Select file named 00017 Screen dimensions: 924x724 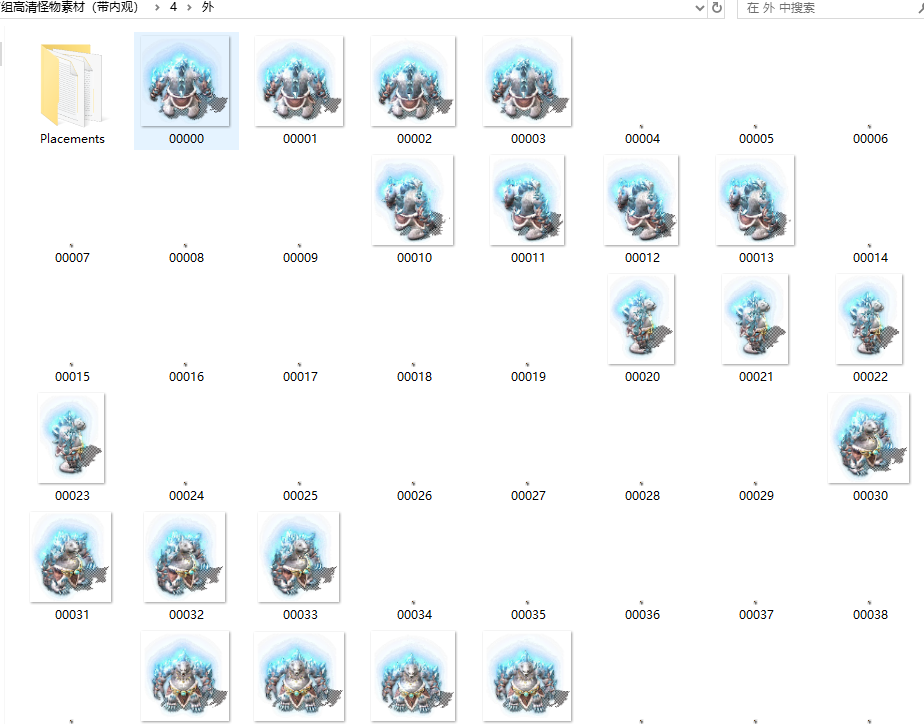(x=301, y=376)
